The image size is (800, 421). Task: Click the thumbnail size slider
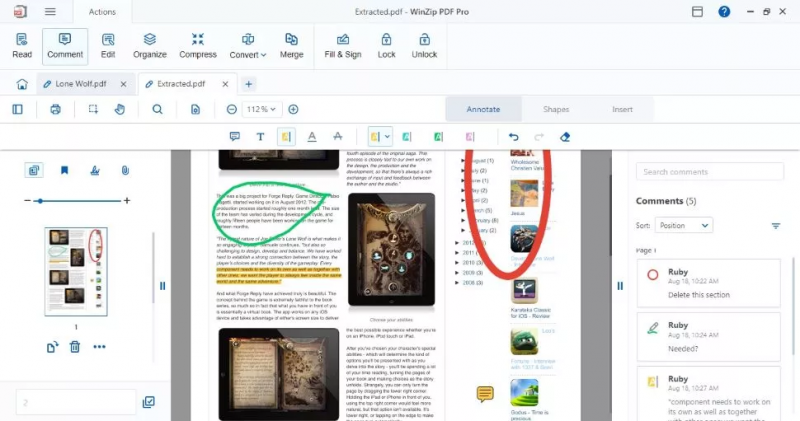coord(77,201)
